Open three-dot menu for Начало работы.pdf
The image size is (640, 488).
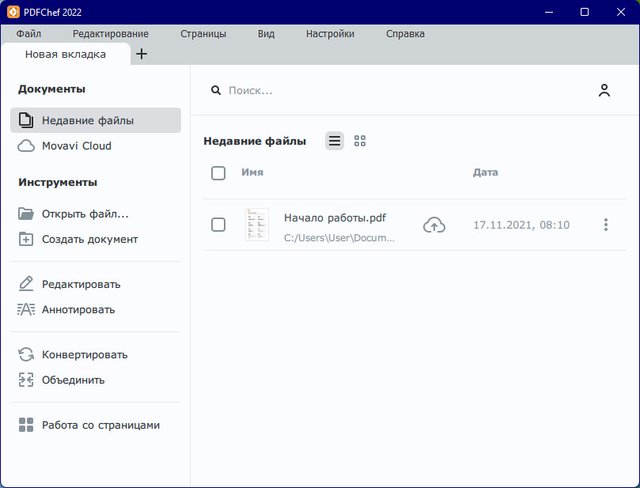(x=605, y=225)
